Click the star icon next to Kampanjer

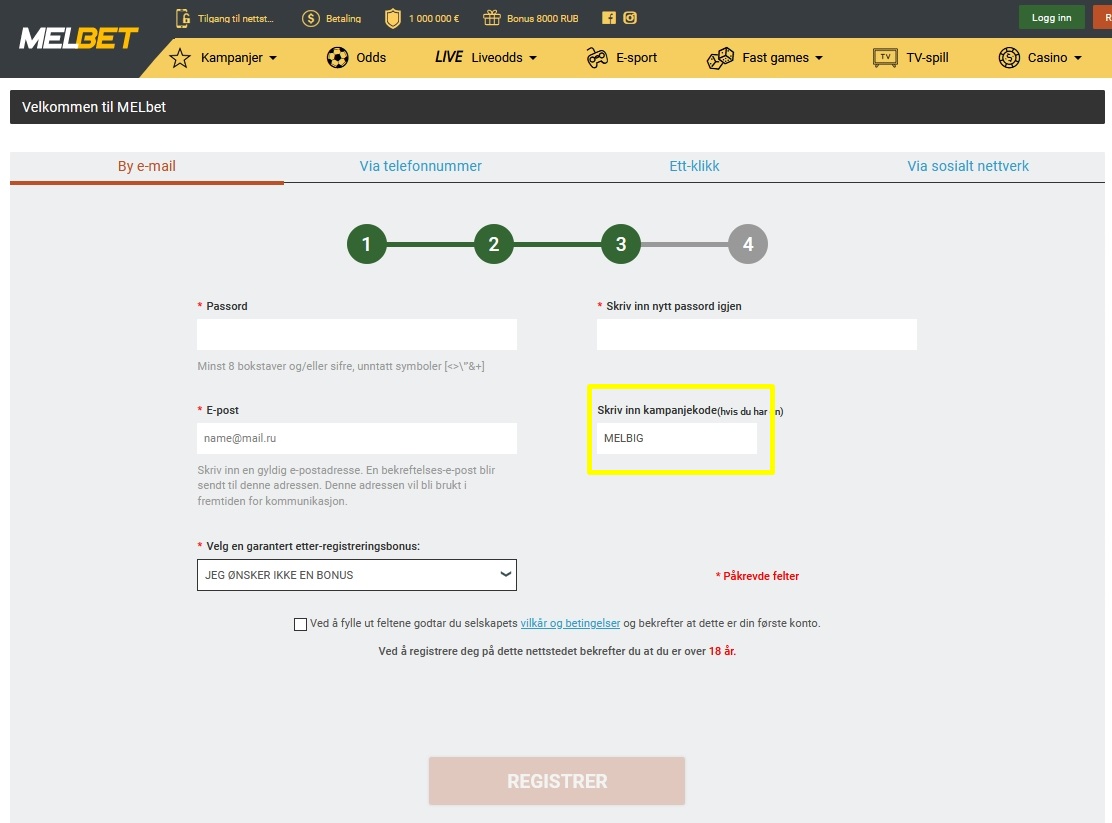[180, 57]
